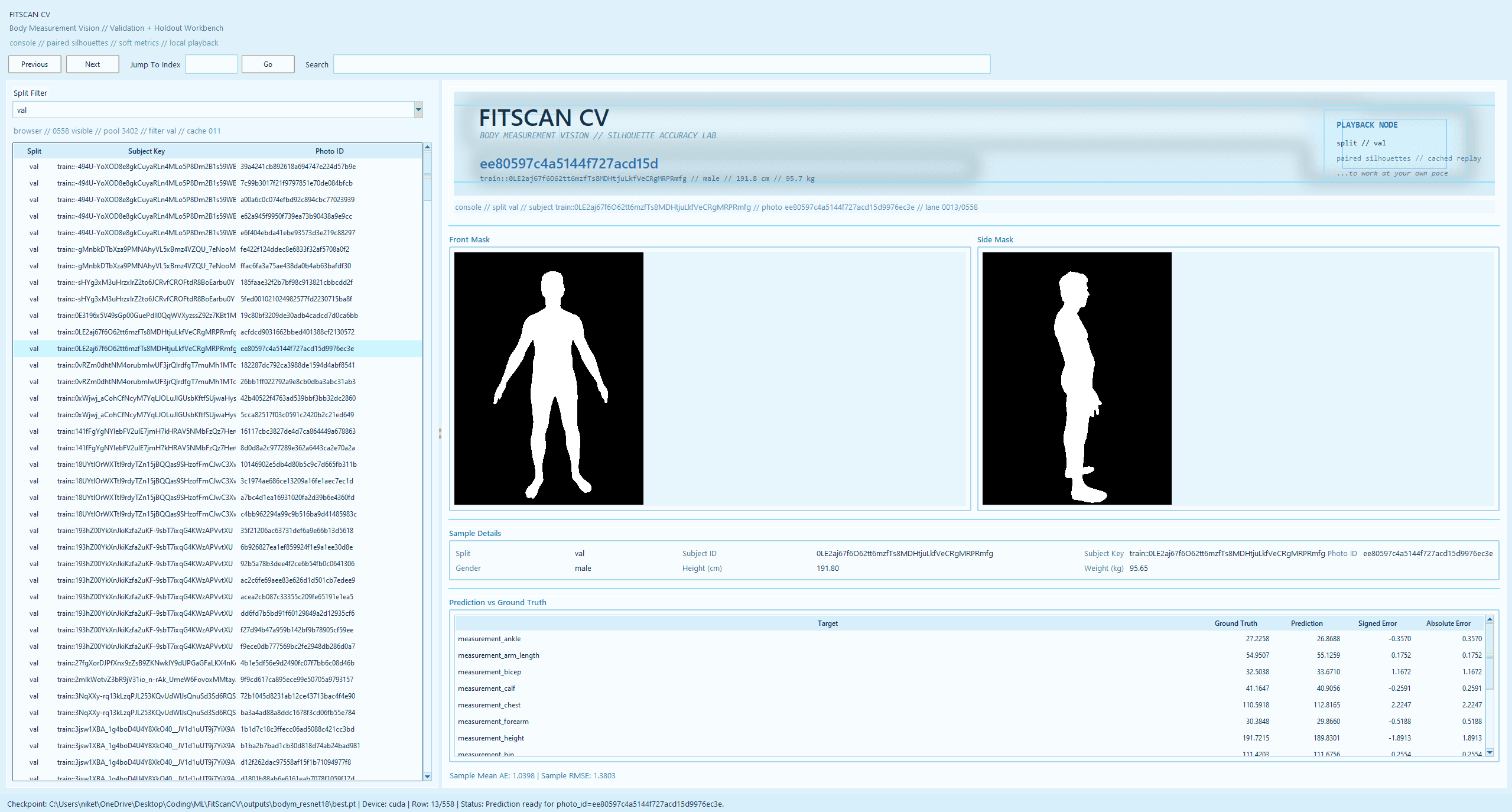Select the measurement_forearm table row
Viewport: 1512px width, 812px height.
click(970, 722)
